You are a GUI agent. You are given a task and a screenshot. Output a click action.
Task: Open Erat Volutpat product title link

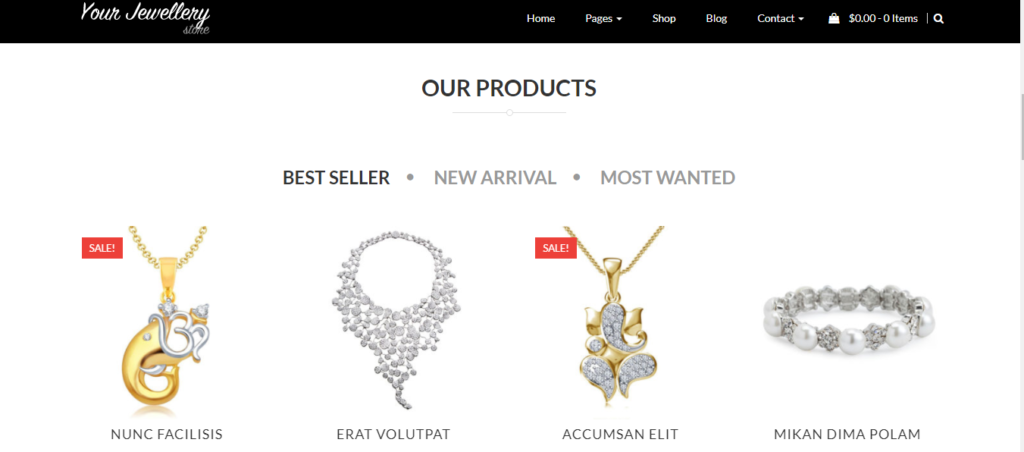(x=393, y=434)
